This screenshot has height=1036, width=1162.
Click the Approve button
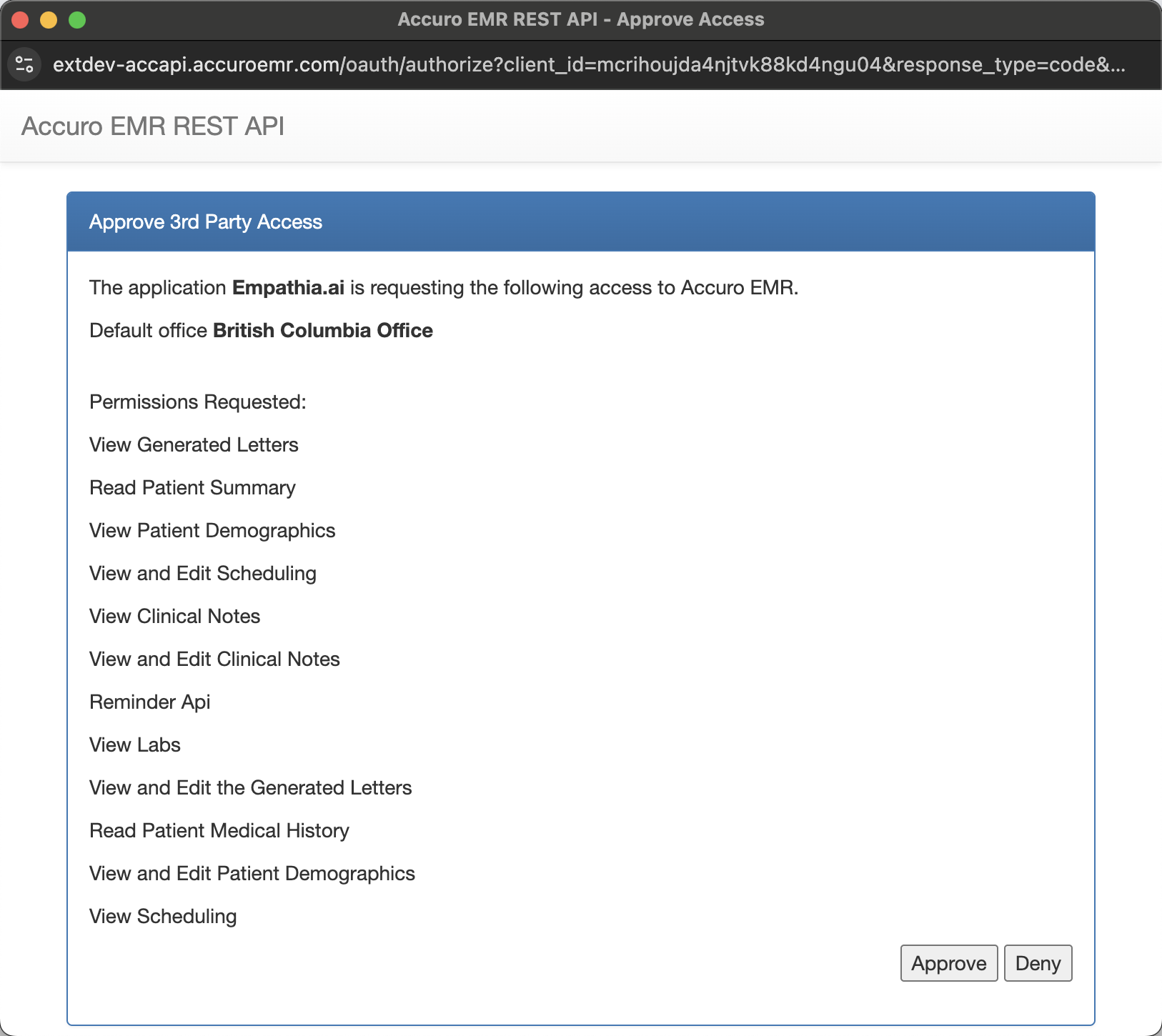click(949, 963)
